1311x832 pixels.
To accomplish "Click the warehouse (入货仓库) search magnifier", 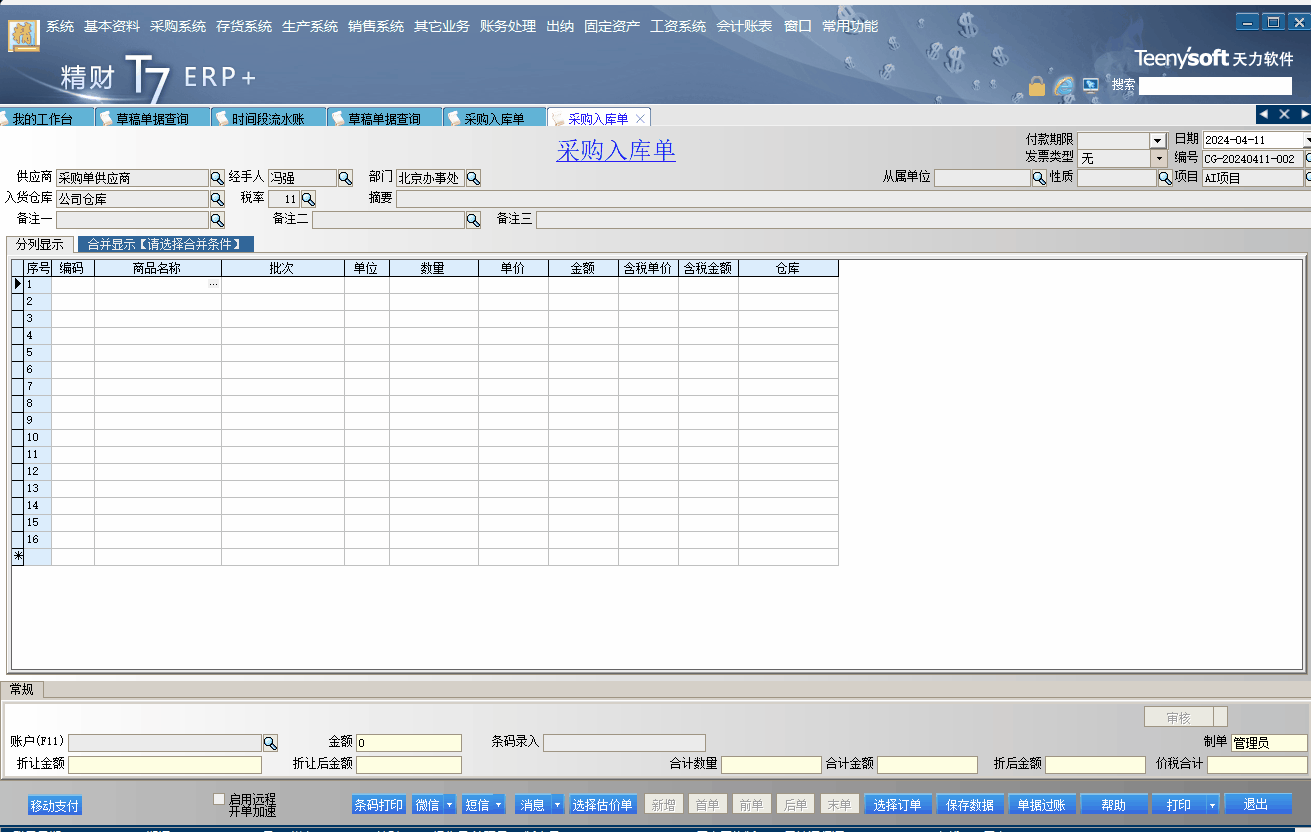I will coord(217,199).
